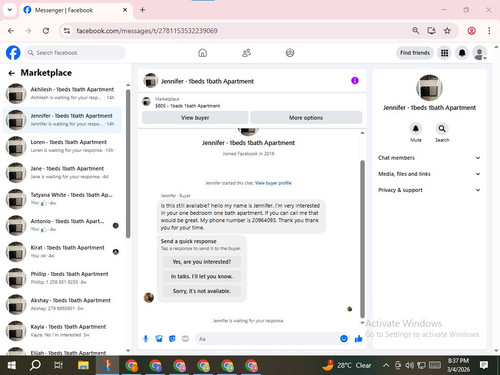This screenshot has height=375, width=500.
Task: Open Windows Task View
Action: coord(58,365)
